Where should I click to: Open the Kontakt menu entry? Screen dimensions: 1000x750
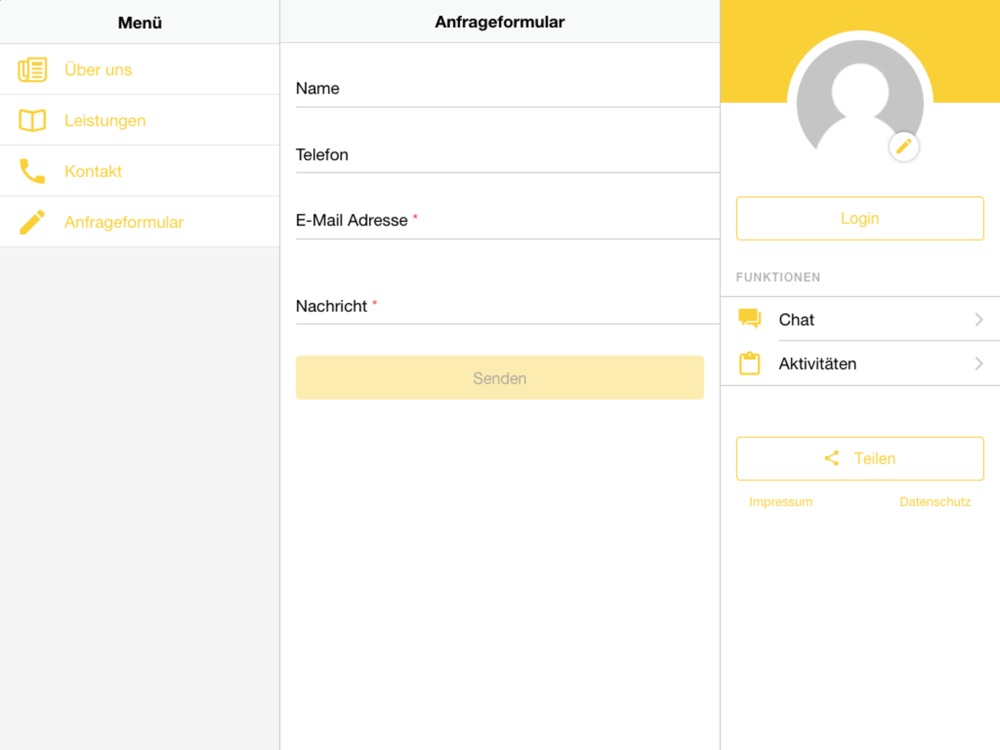click(x=140, y=171)
